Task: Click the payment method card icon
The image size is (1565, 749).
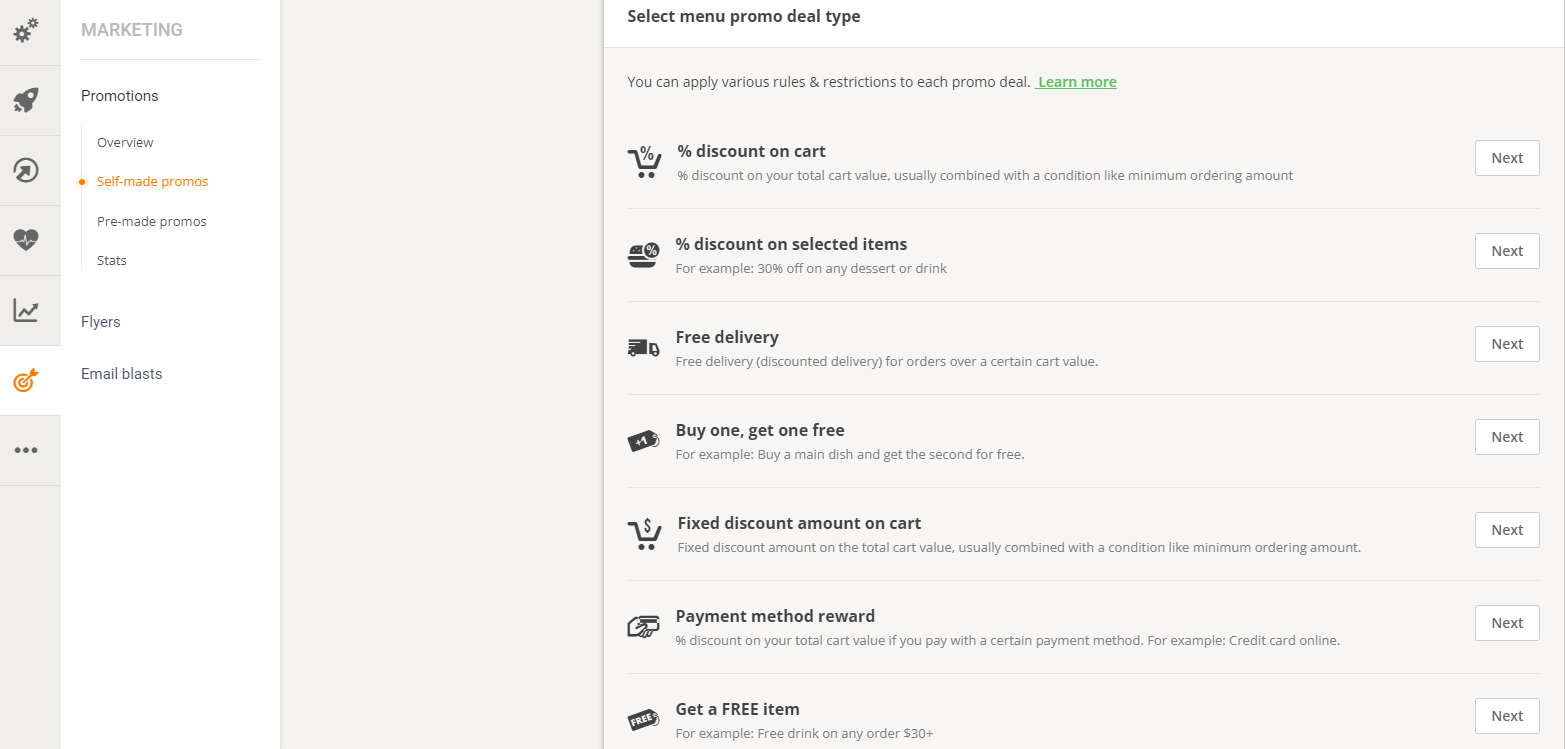Action: [x=643, y=627]
